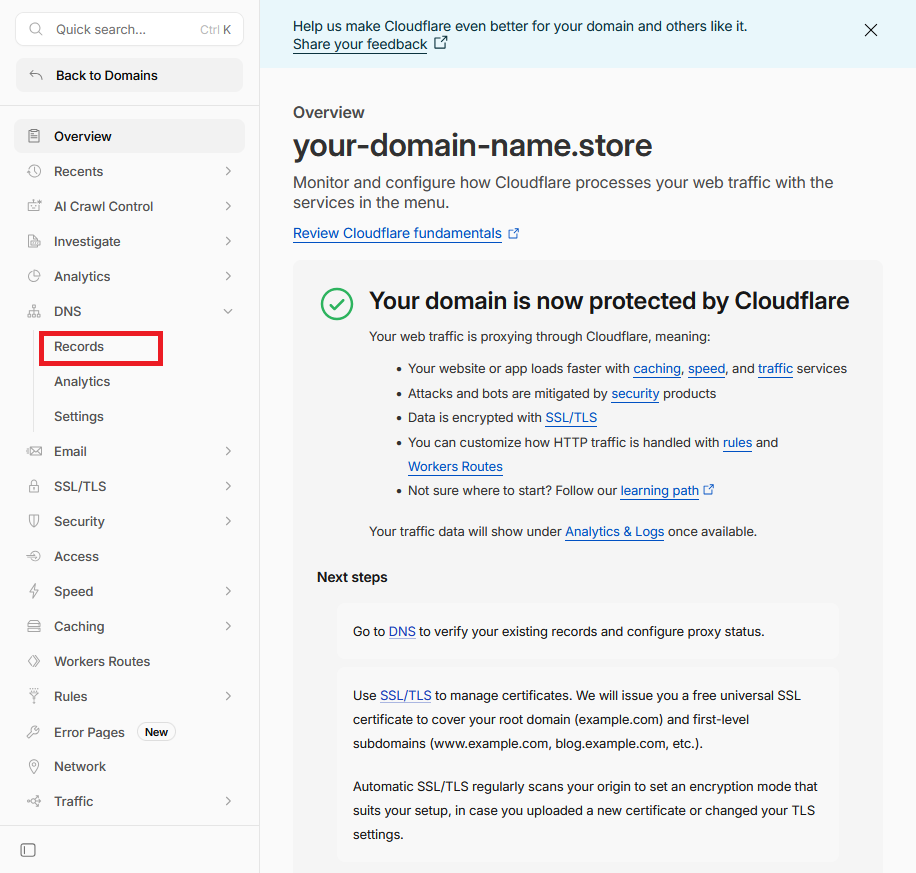Click external link icon beside Share your feedback
Viewport: 916px width, 873px height.
[440, 43]
